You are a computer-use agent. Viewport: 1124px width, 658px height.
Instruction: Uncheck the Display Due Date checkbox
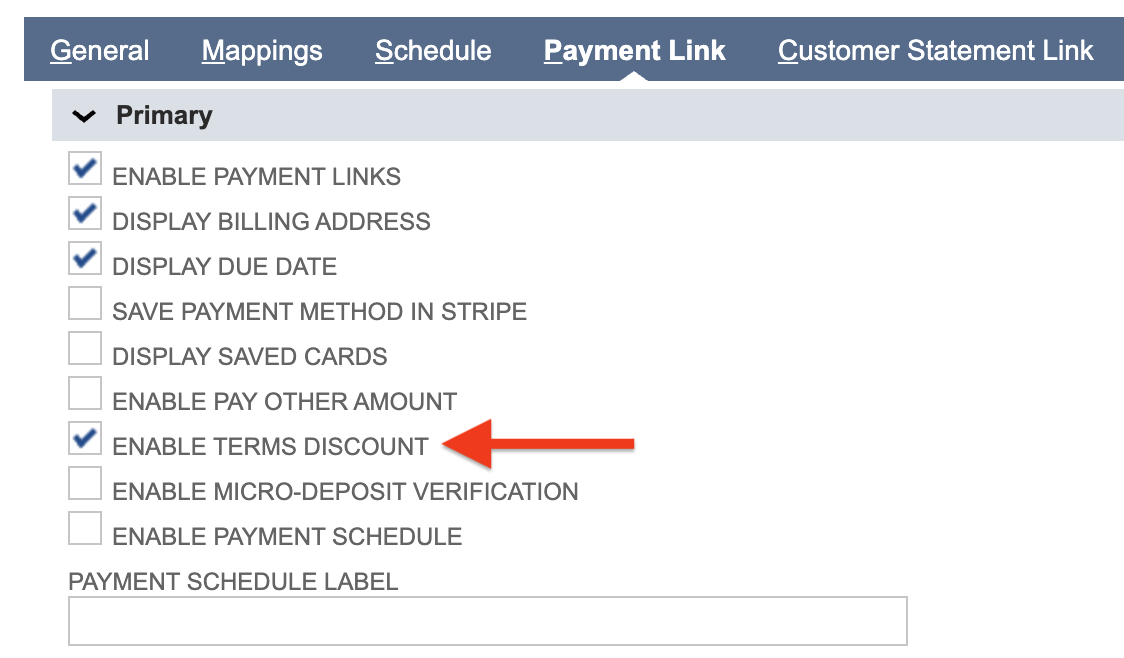[x=85, y=258]
